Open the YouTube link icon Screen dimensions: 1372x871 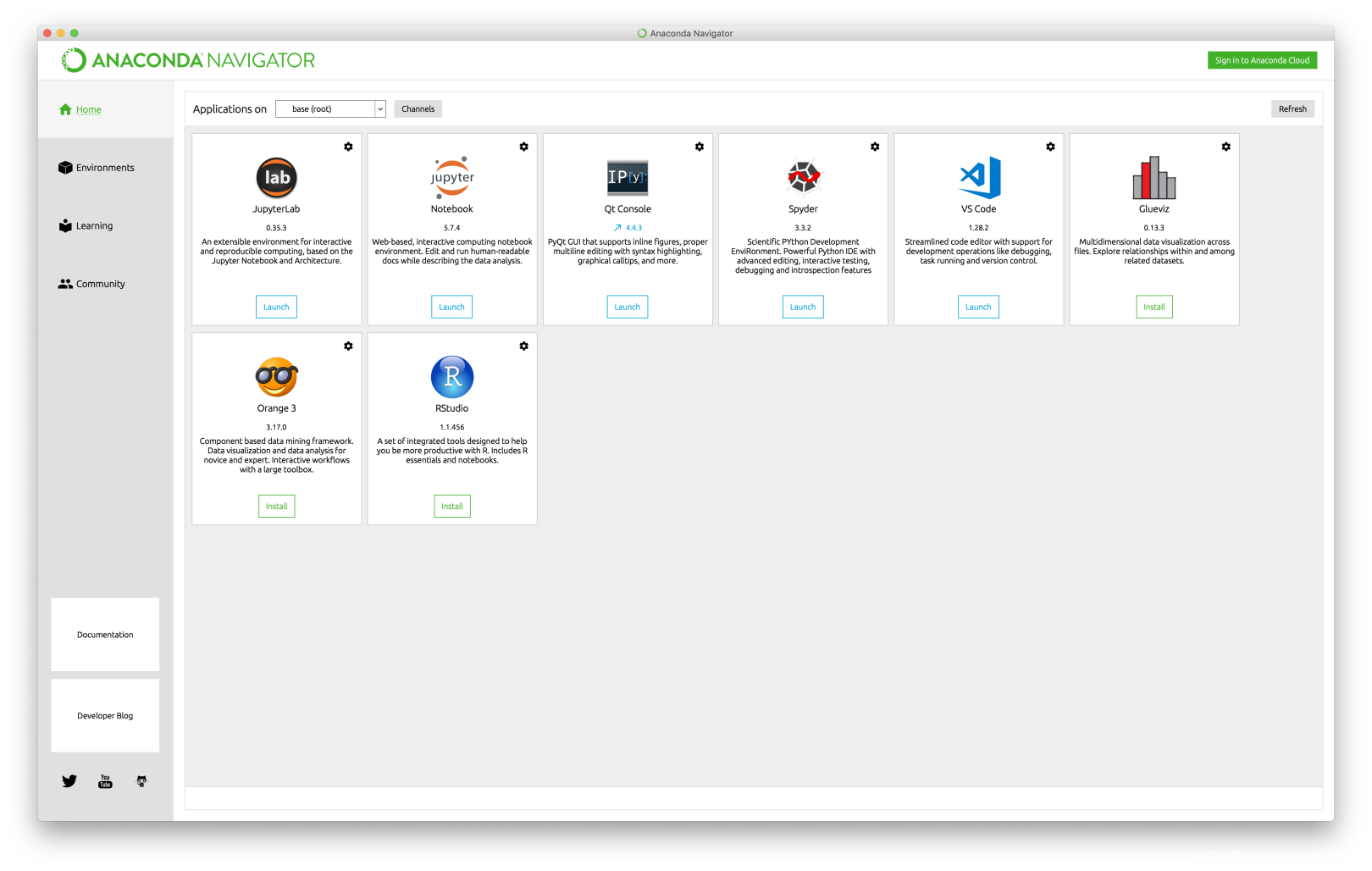[x=105, y=781]
